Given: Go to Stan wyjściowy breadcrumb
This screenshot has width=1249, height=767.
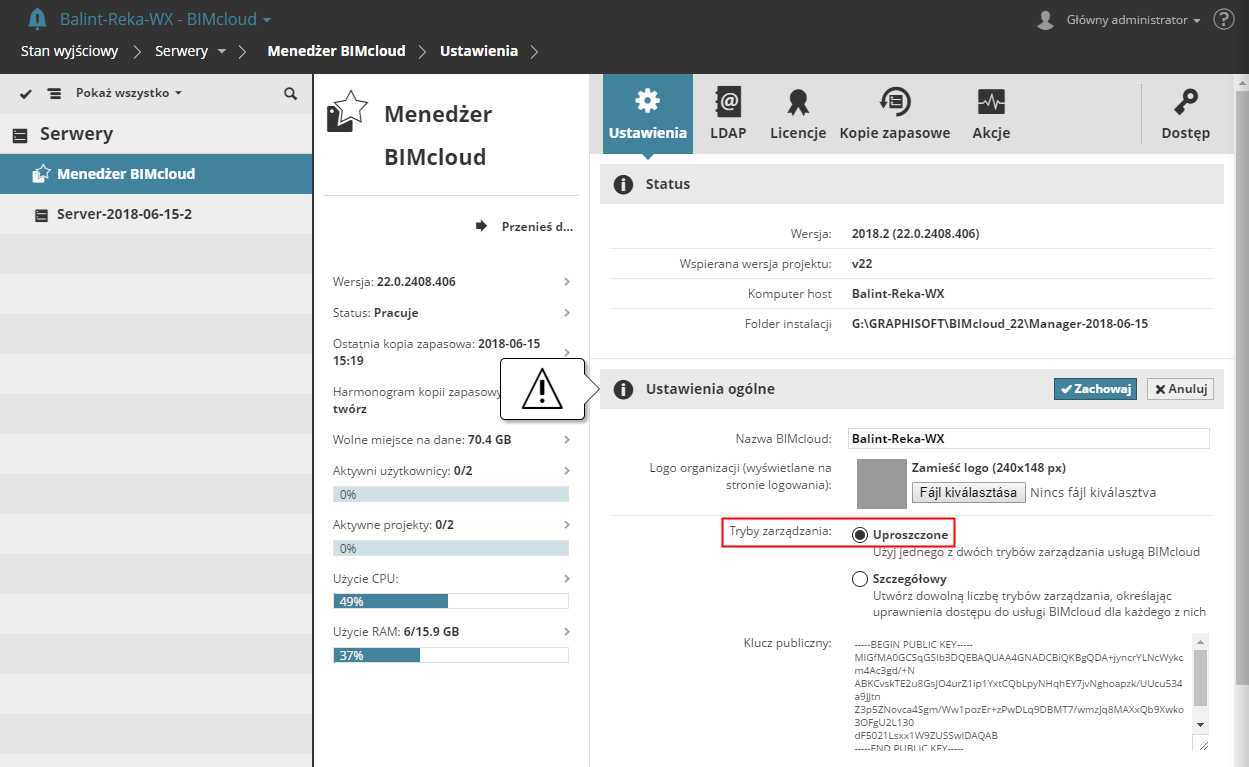Looking at the screenshot, I should coord(70,51).
